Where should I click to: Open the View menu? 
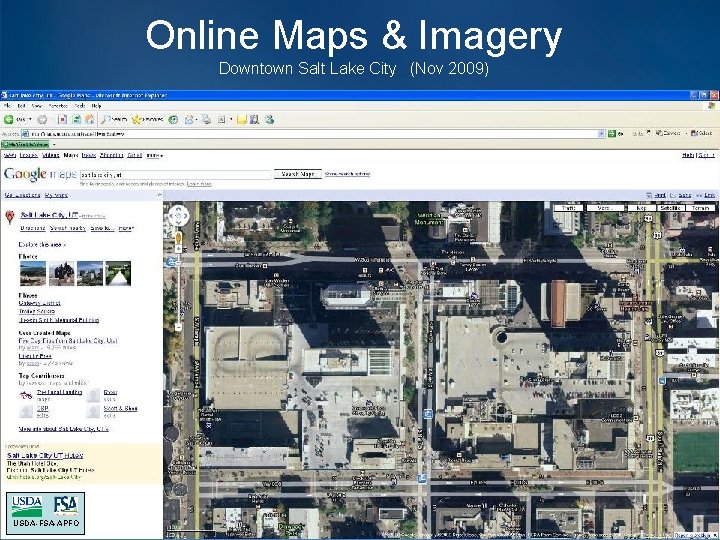point(37,106)
